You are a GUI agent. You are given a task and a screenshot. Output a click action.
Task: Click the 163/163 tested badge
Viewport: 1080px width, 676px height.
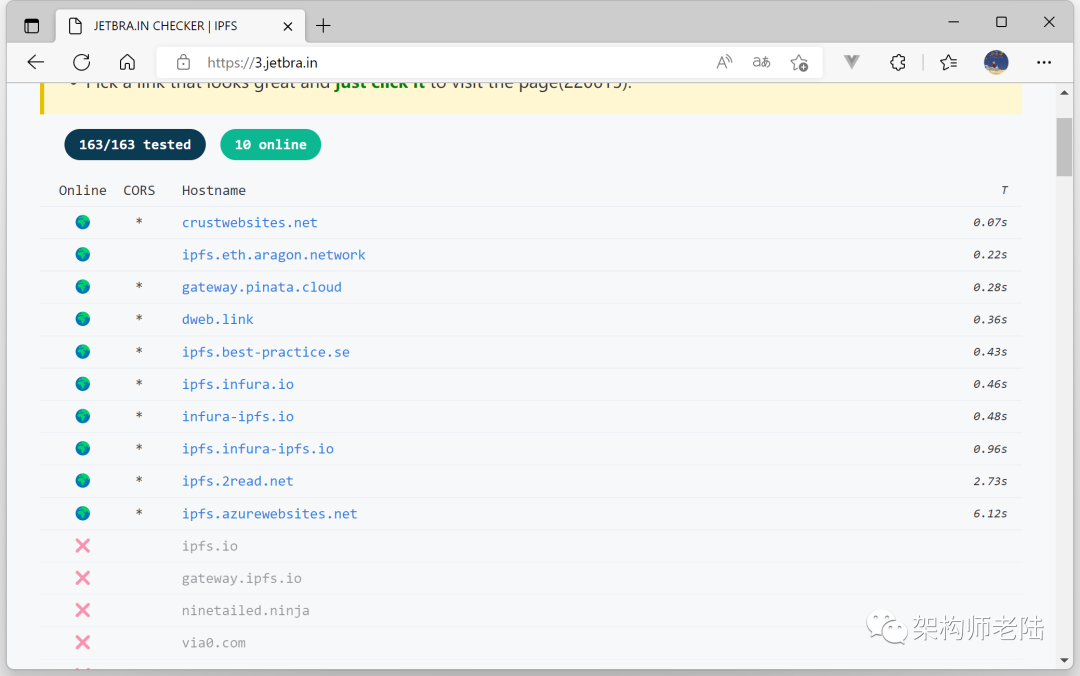(135, 145)
